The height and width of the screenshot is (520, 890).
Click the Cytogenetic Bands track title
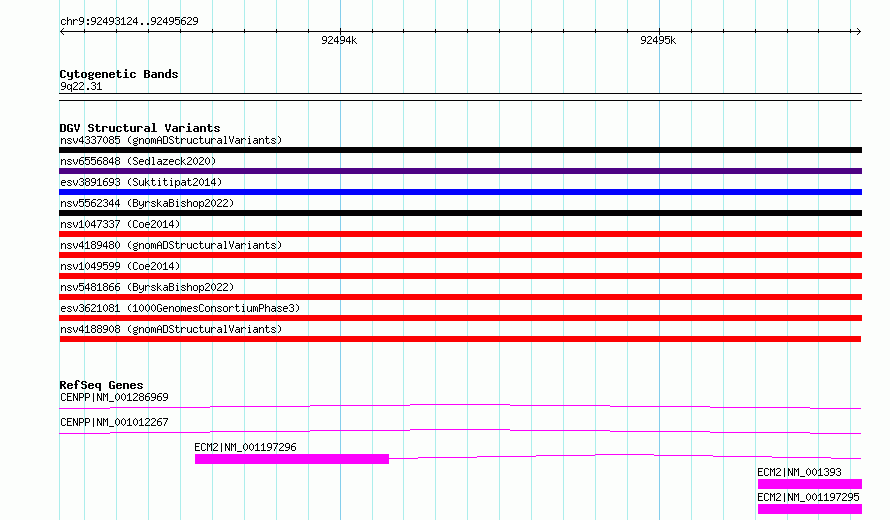point(119,74)
